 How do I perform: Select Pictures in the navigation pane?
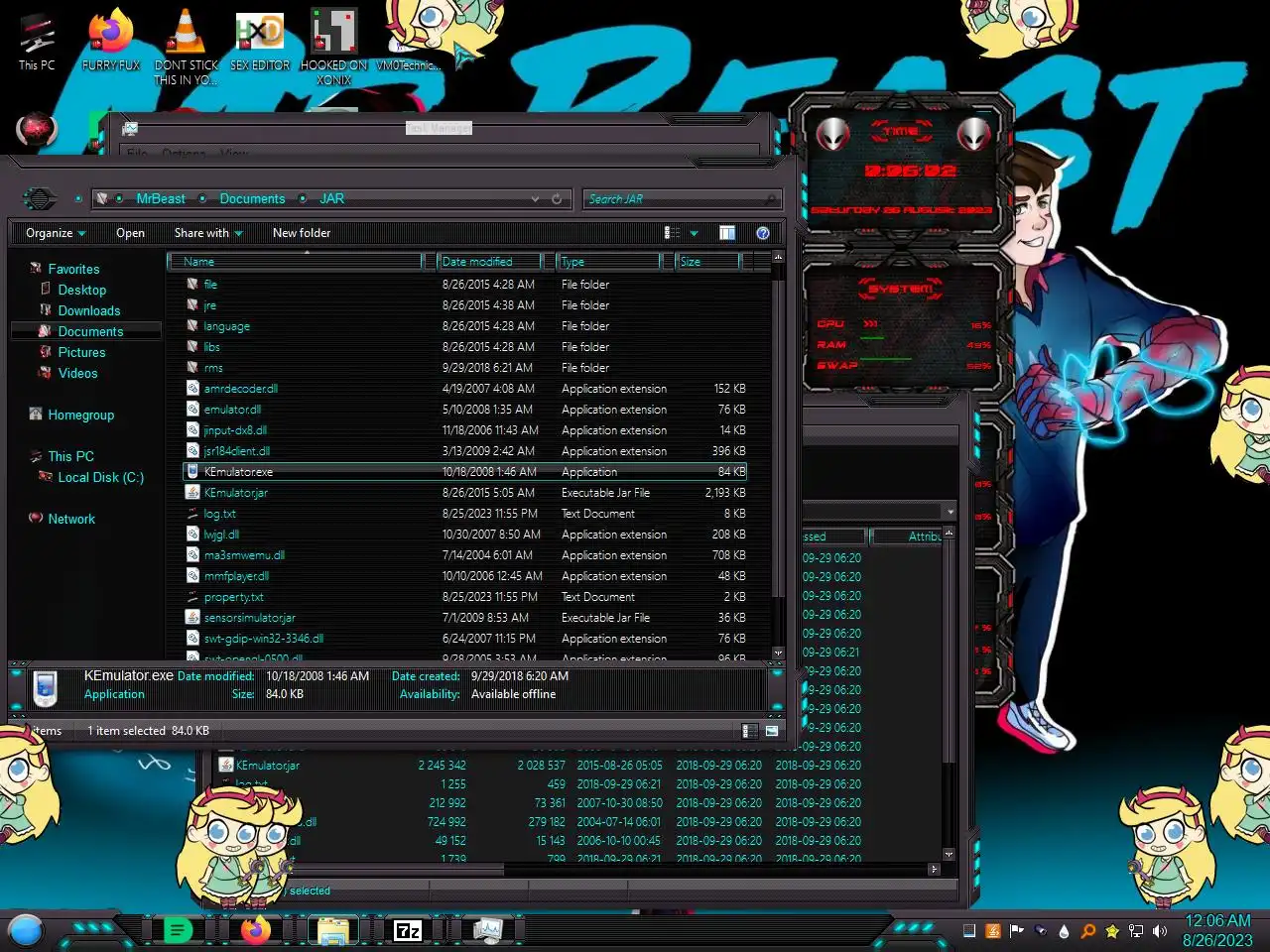pyautogui.click(x=81, y=352)
